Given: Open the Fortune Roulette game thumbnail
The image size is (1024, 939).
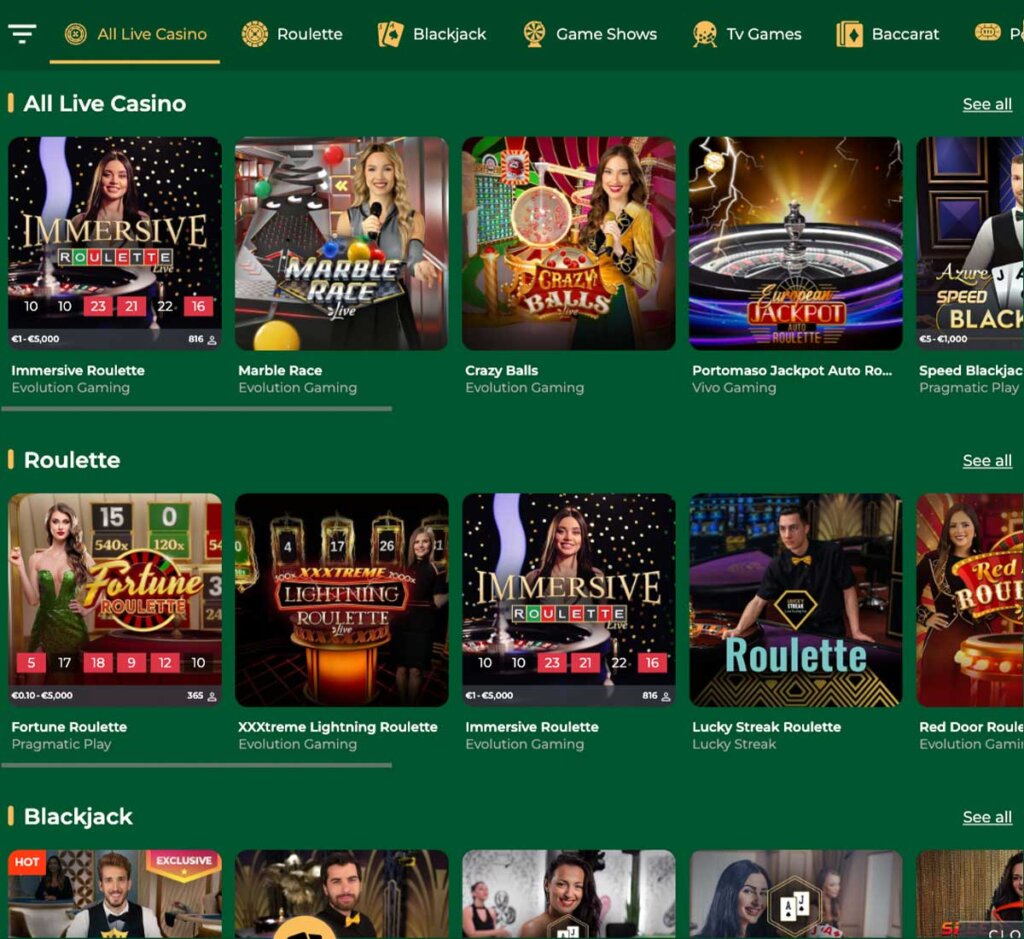Looking at the screenshot, I should tap(115, 599).
